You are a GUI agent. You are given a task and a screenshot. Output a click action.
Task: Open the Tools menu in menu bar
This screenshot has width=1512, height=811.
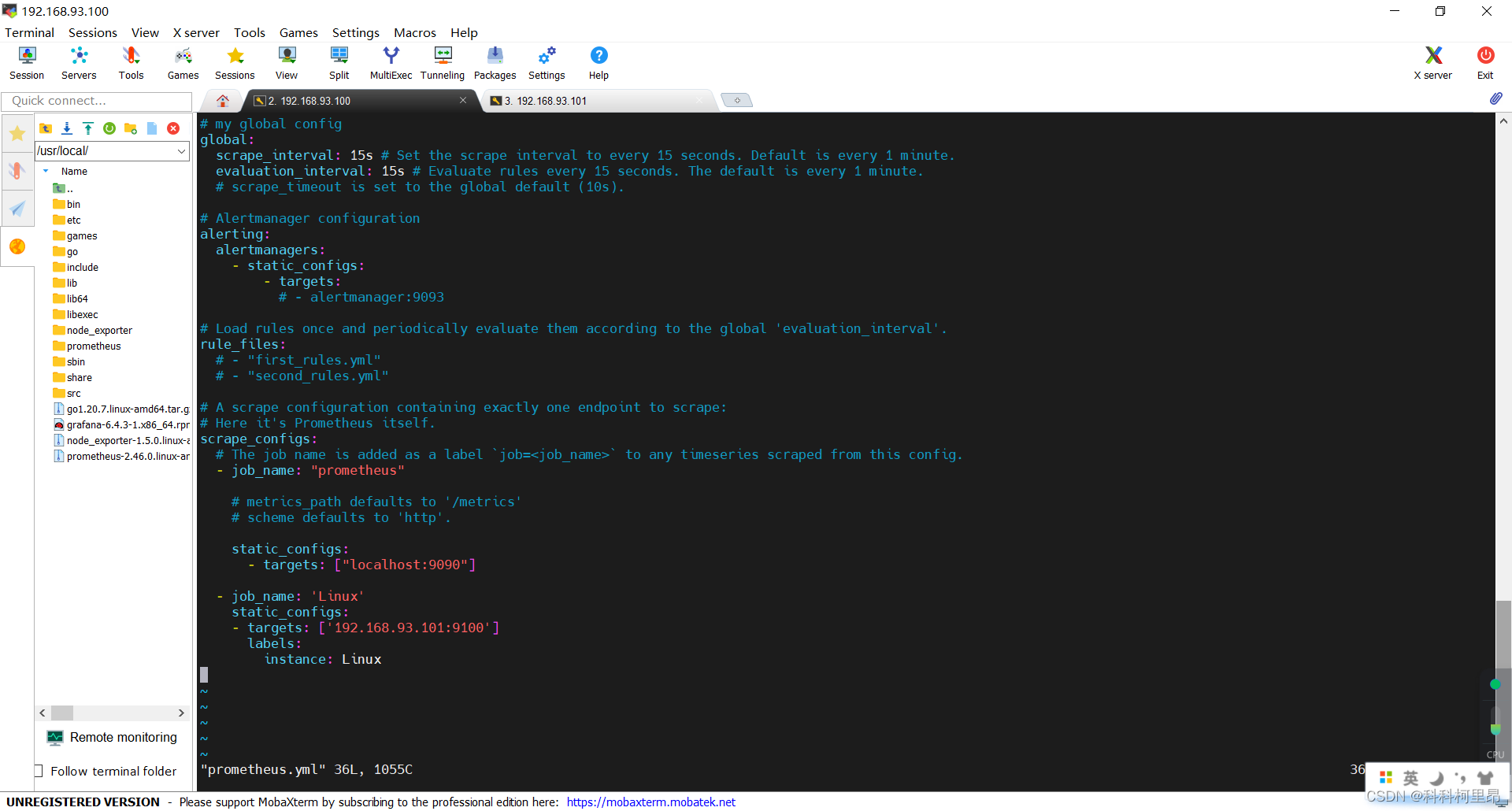click(x=250, y=33)
